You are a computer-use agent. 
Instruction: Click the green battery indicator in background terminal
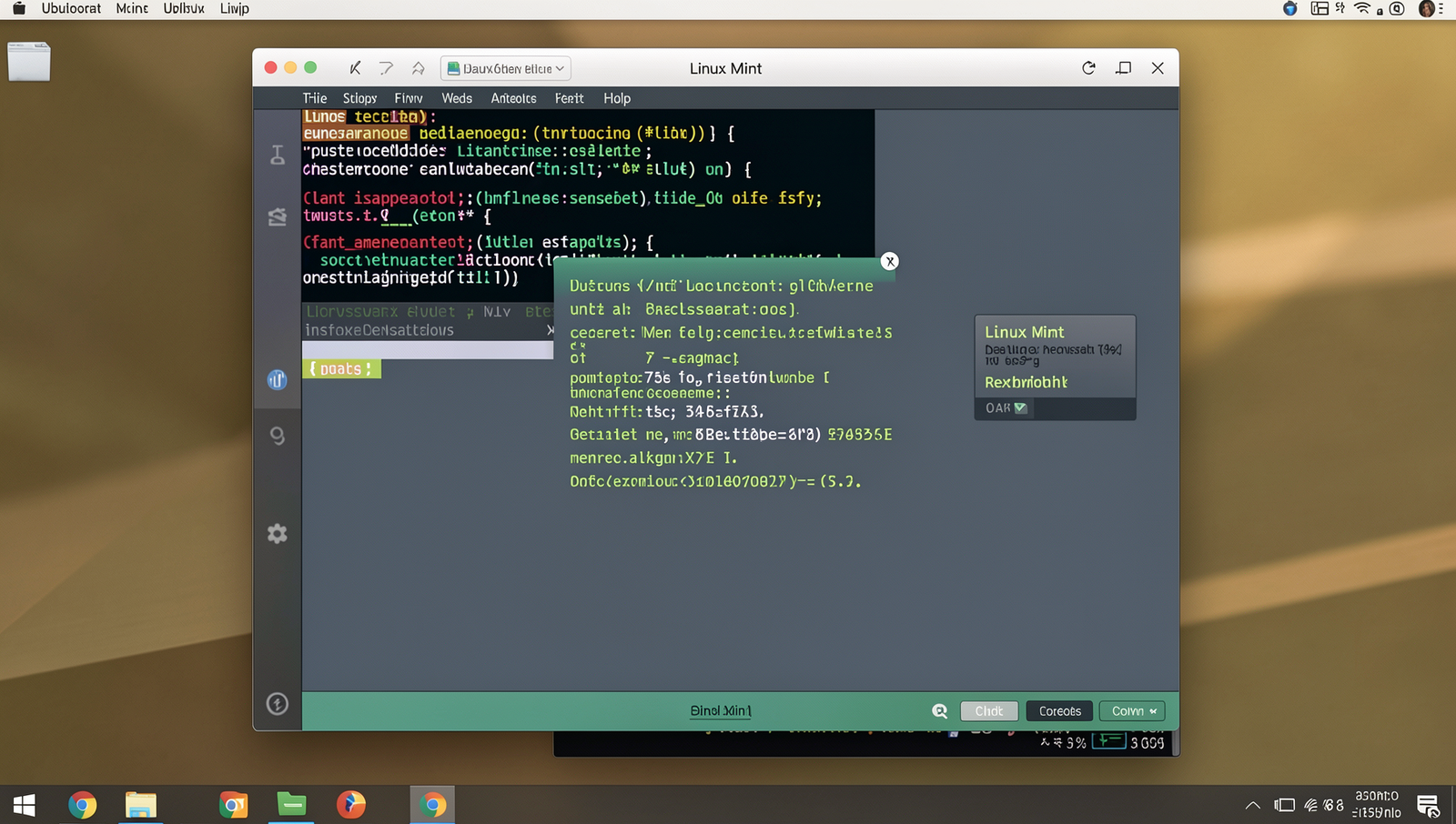pos(1108,741)
